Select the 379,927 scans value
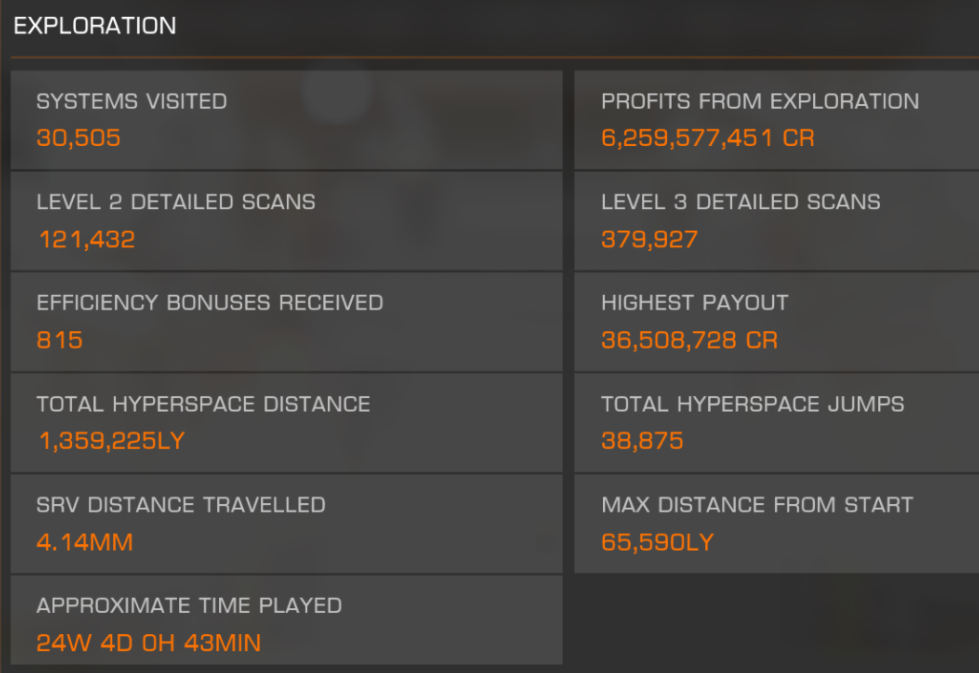 pyautogui.click(x=649, y=239)
